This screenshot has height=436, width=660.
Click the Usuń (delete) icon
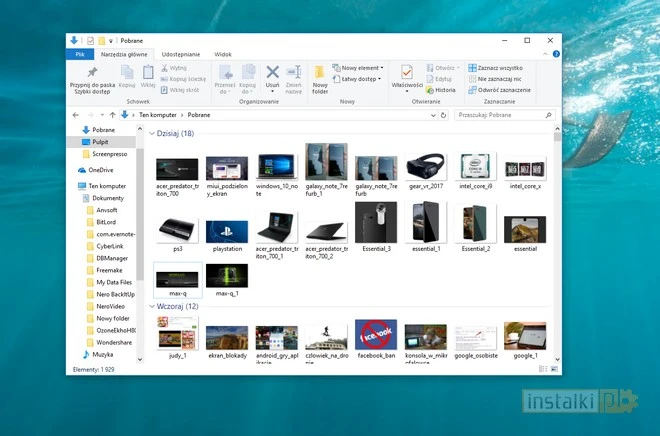[272, 73]
